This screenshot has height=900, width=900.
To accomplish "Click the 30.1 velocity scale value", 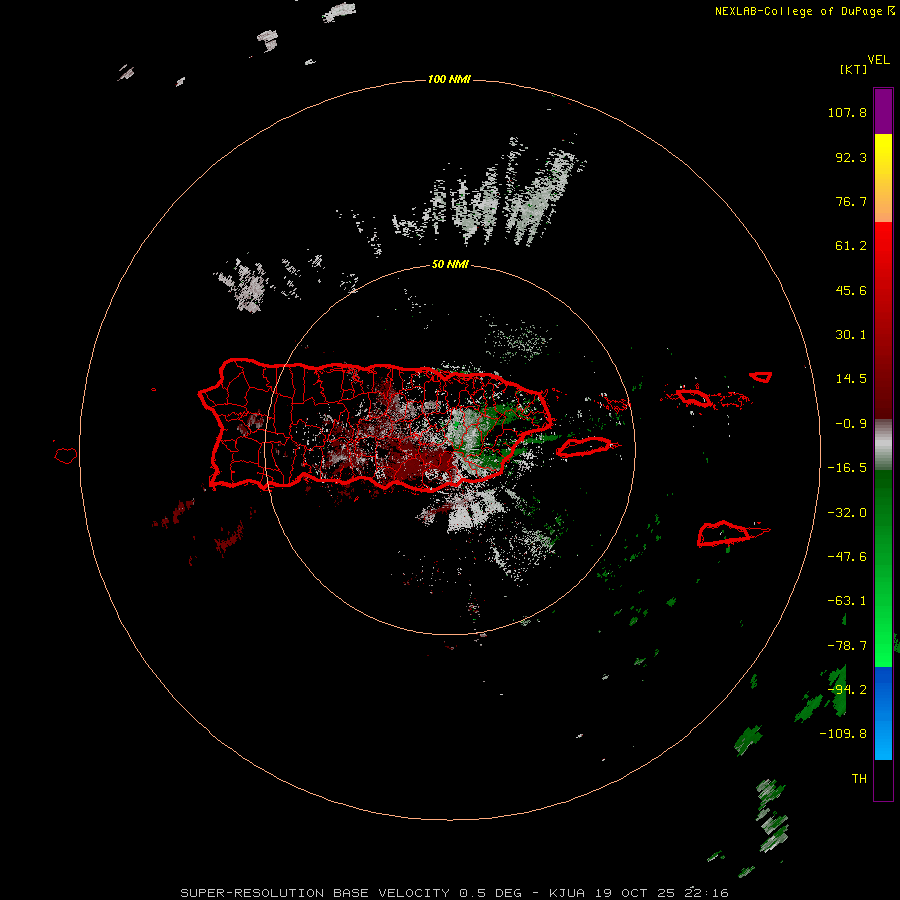I will pos(851,335).
